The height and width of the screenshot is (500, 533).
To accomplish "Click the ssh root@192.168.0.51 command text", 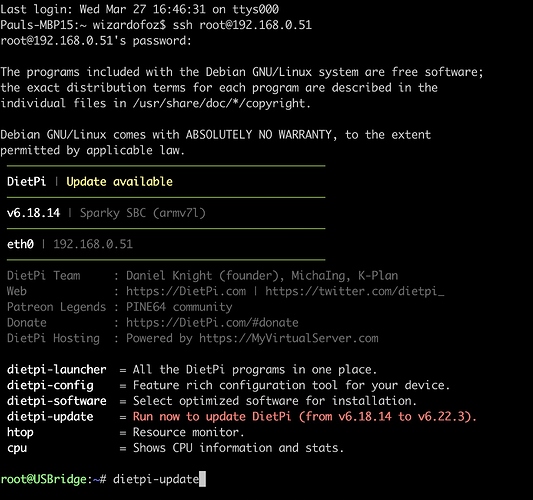I will tap(242, 25).
